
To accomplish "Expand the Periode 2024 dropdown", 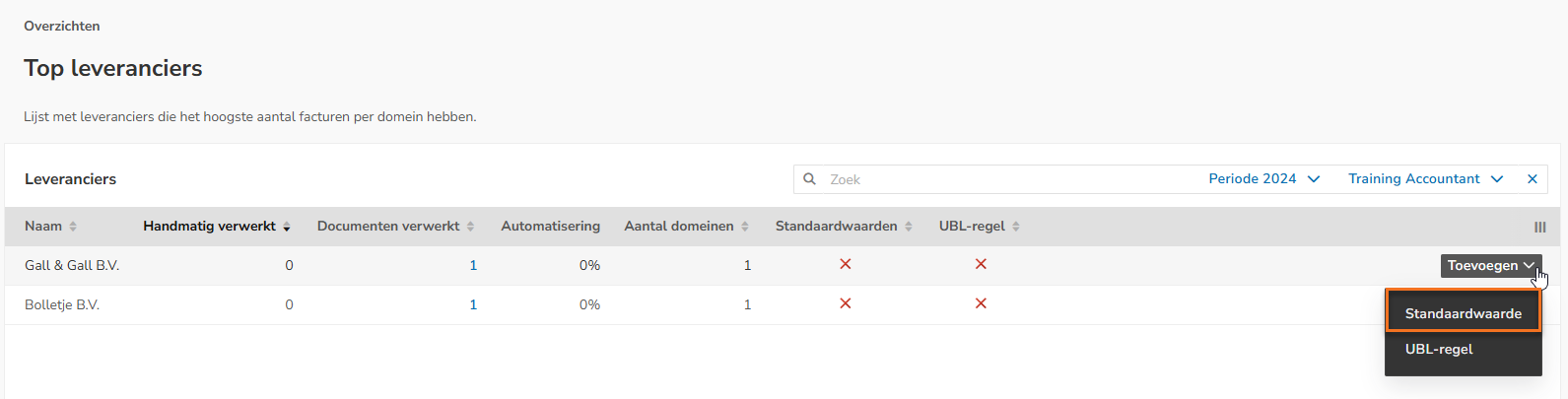I will pos(1264,179).
